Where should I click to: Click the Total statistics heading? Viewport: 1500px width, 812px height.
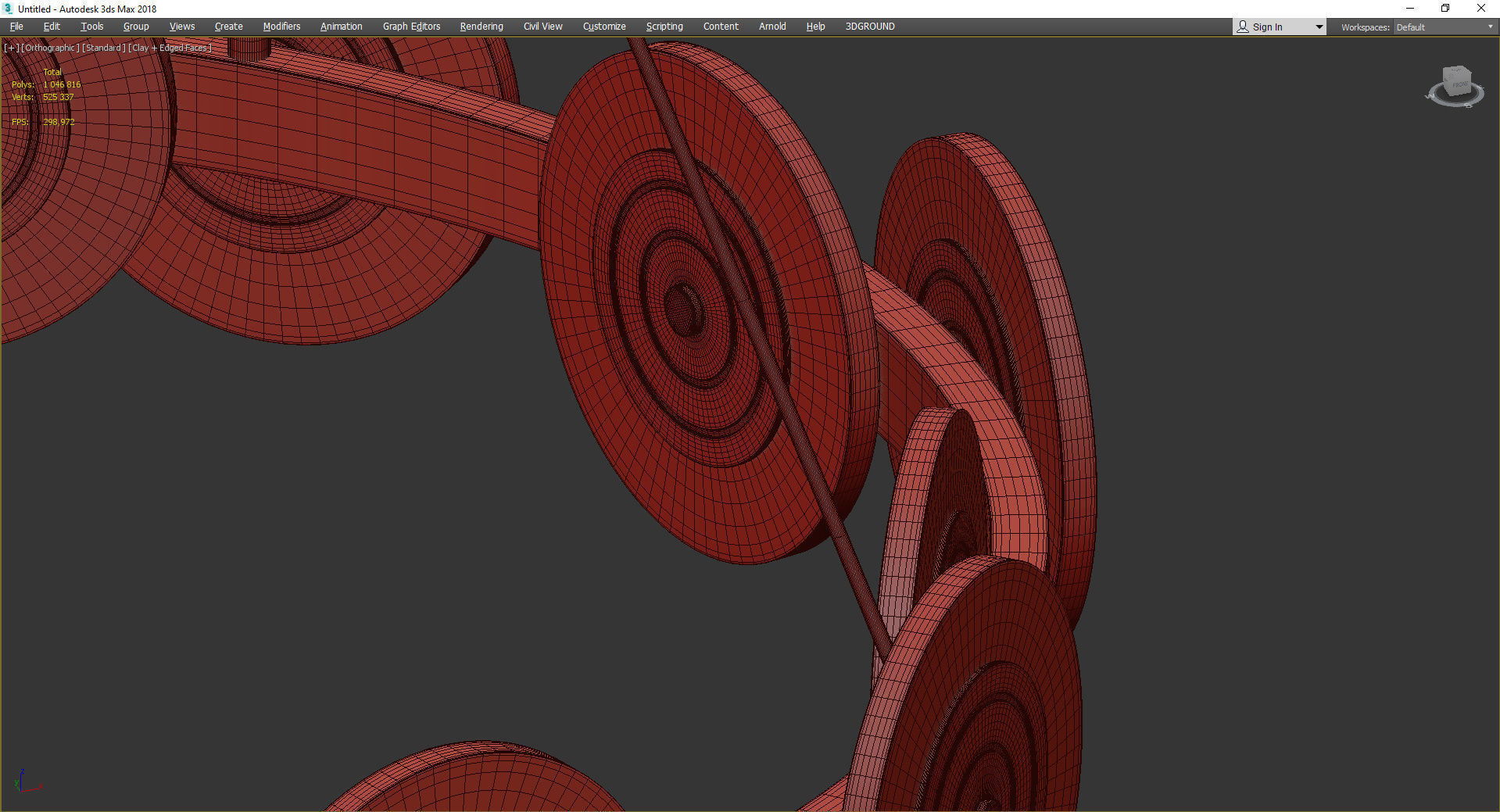pos(52,72)
